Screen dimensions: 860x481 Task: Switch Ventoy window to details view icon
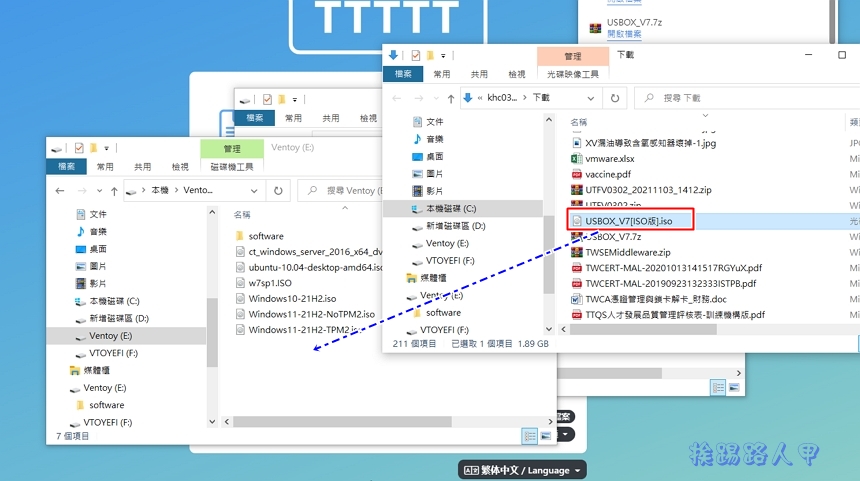click(530, 436)
